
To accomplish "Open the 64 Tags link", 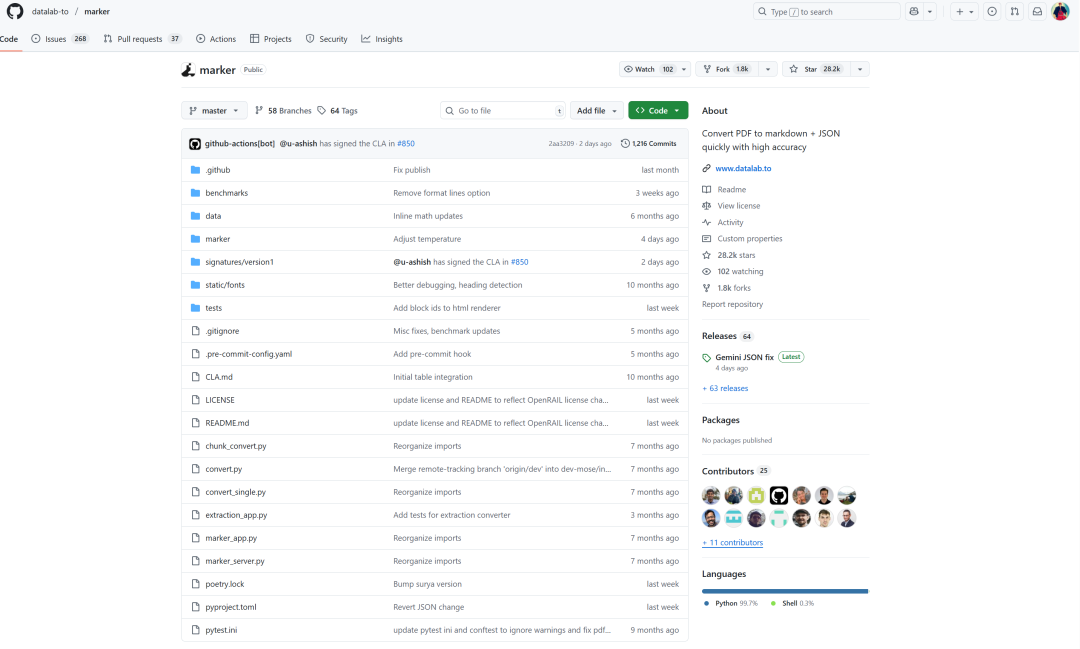I will coord(338,110).
